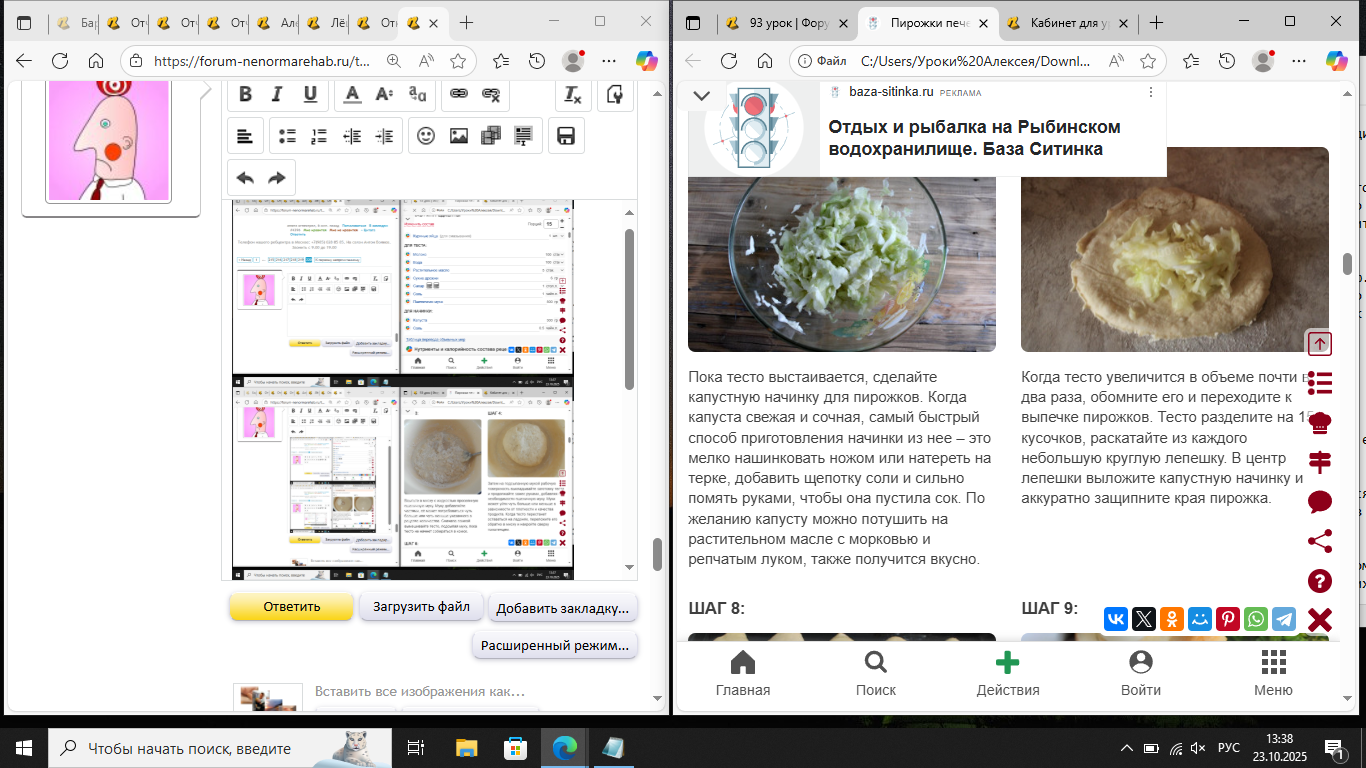Undo the last edit in the editor
Screen dimensions: 1366x768
click(x=245, y=178)
